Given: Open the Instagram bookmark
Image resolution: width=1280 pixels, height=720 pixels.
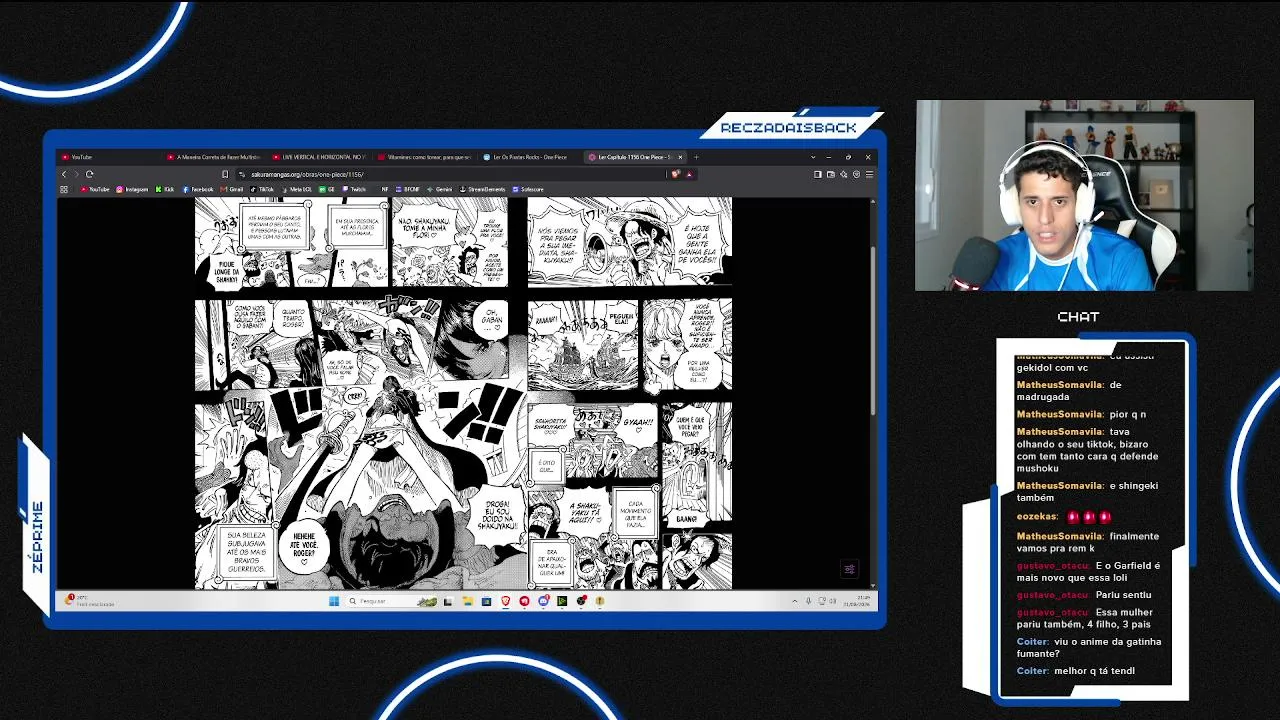Looking at the screenshot, I should [132, 189].
